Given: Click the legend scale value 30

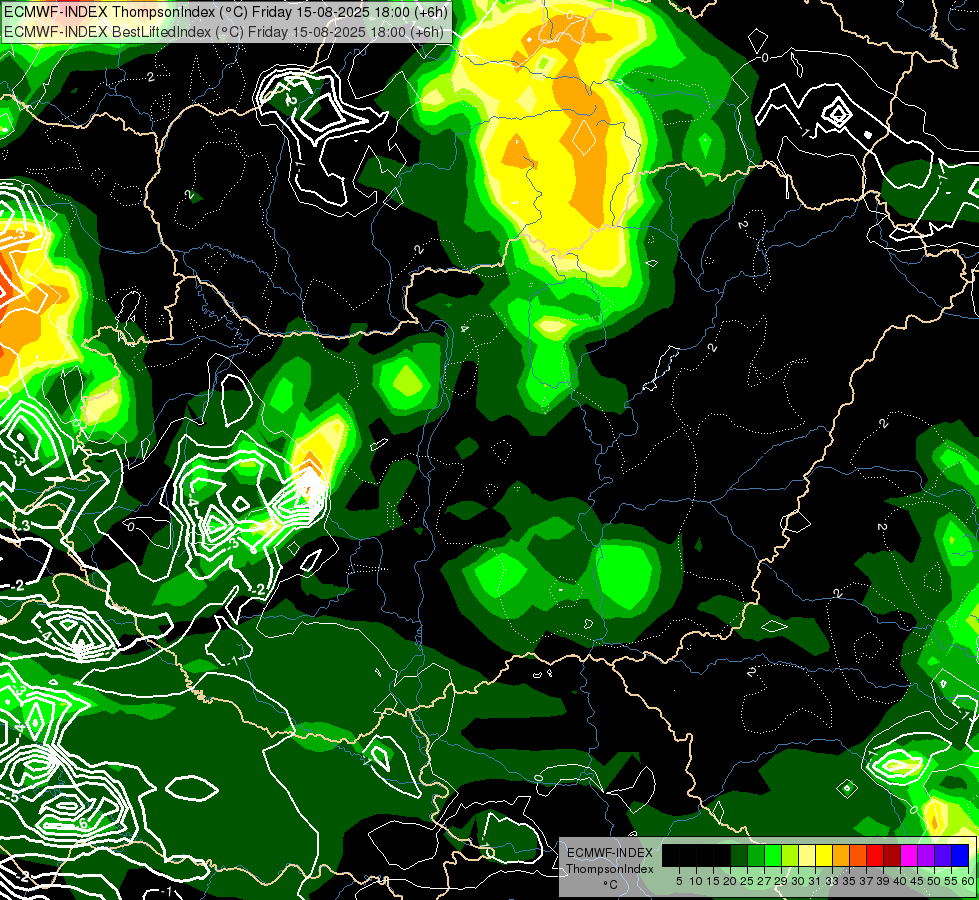Looking at the screenshot, I should (x=799, y=881).
